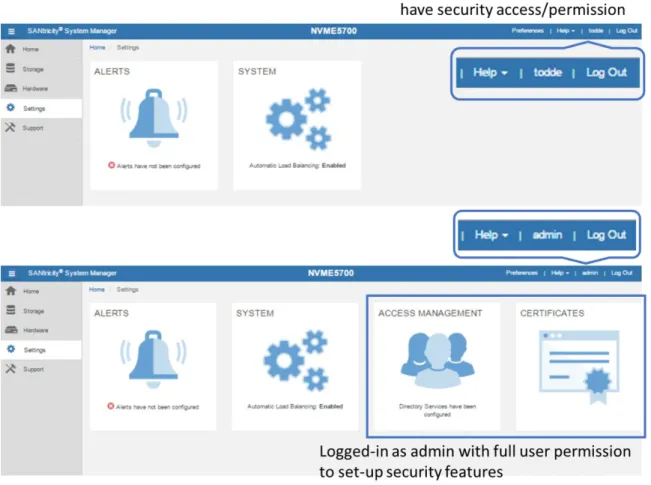
Task: Click ALERTS card title in bottom window
Action: pyautogui.click(x=111, y=313)
